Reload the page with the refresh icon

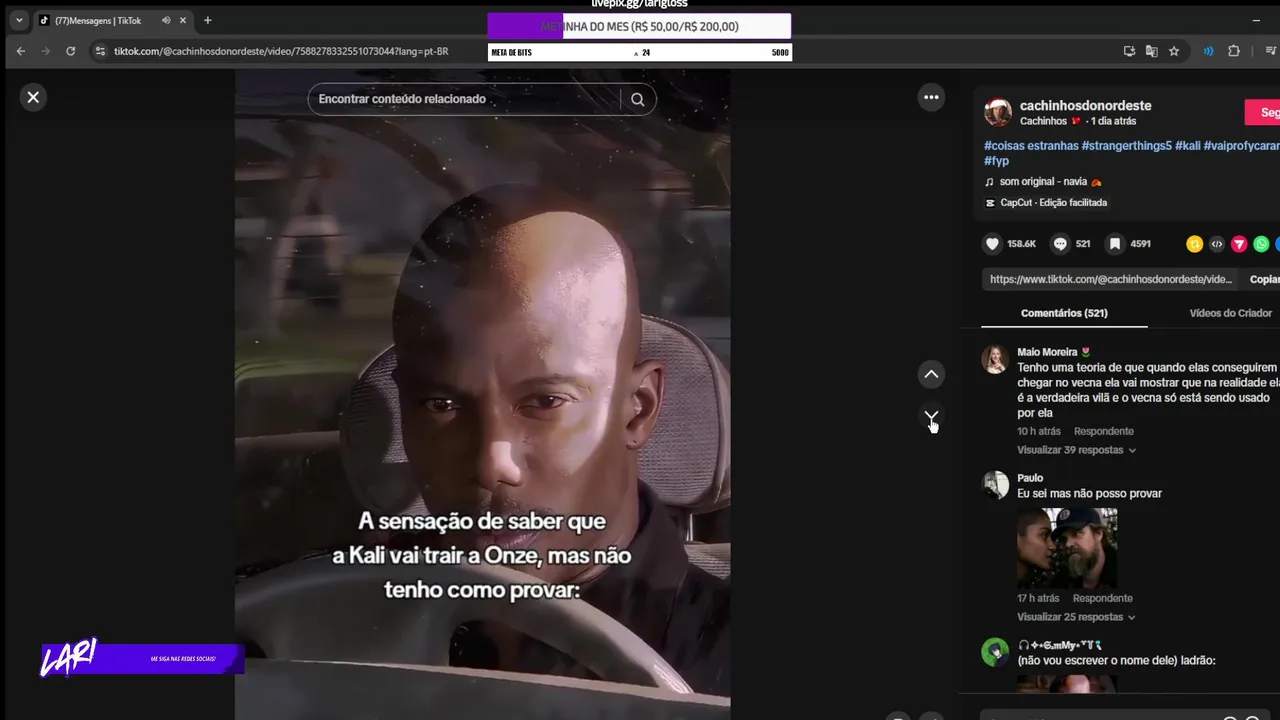tap(70, 51)
